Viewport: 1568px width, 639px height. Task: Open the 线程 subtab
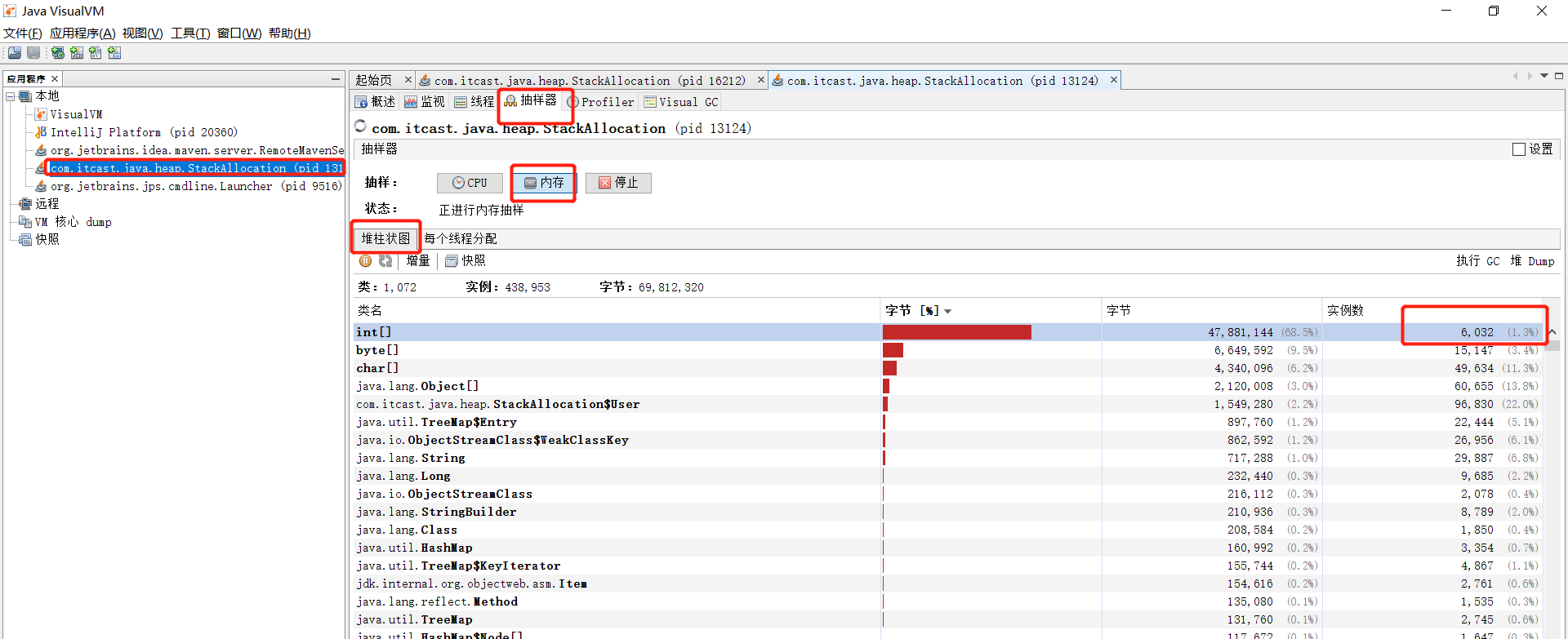tap(474, 102)
